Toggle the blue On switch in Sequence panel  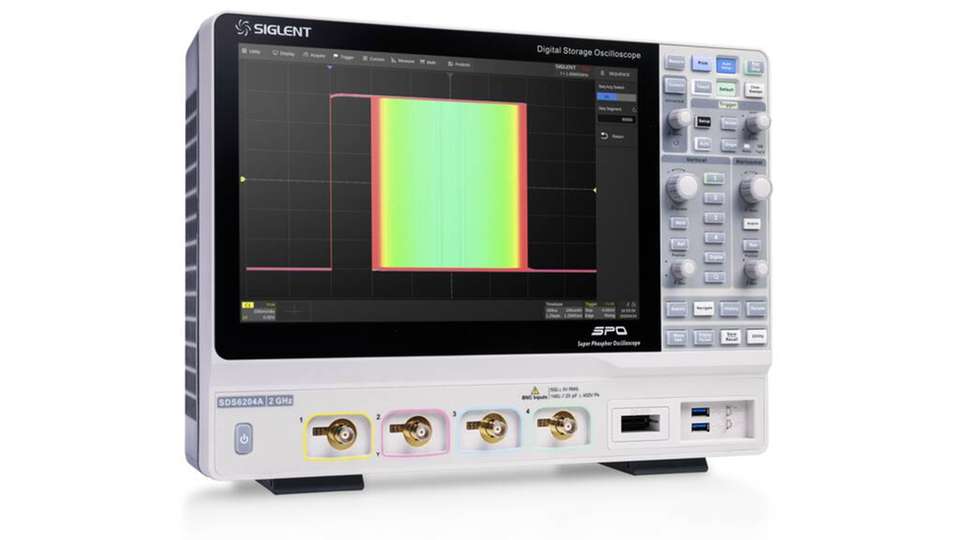pos(616,97)
